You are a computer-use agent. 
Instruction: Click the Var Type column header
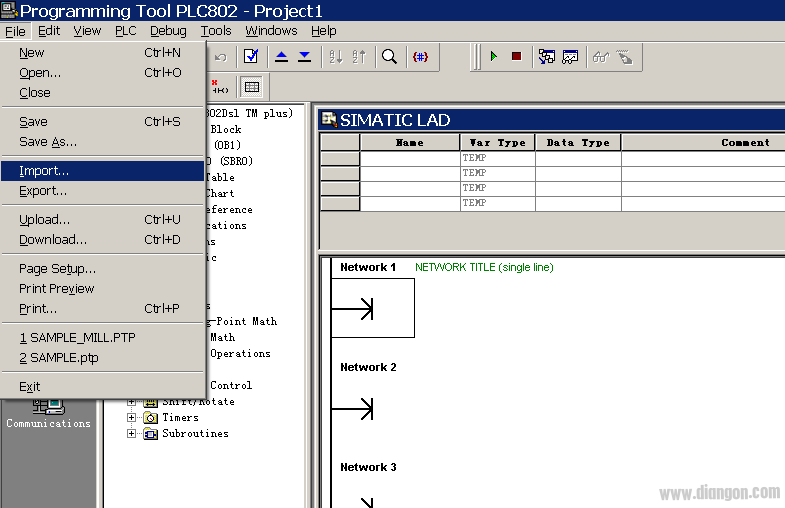498,143
